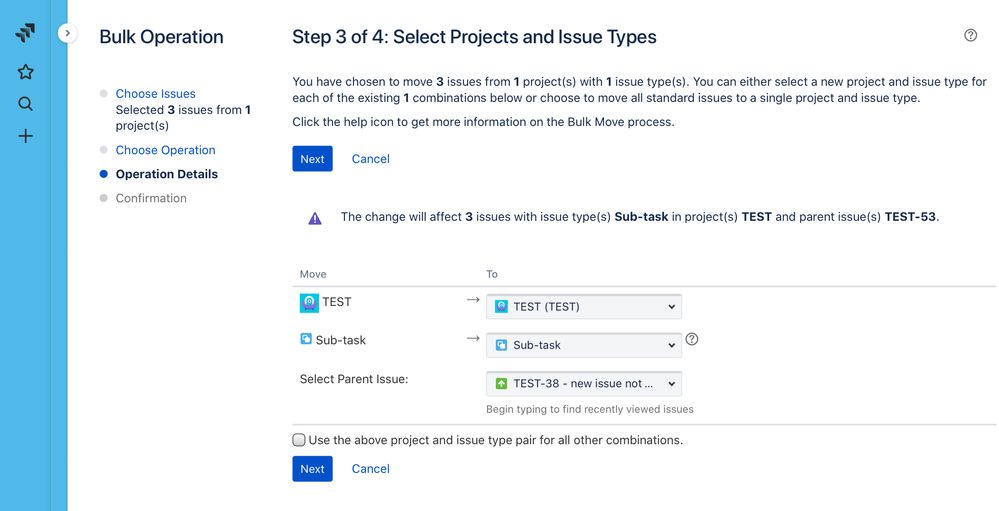Image resolution: width=999 pixels, height=511 pixels.
Task: Click help icon beside Sub-task dropdown
Action: coord(692,340)
